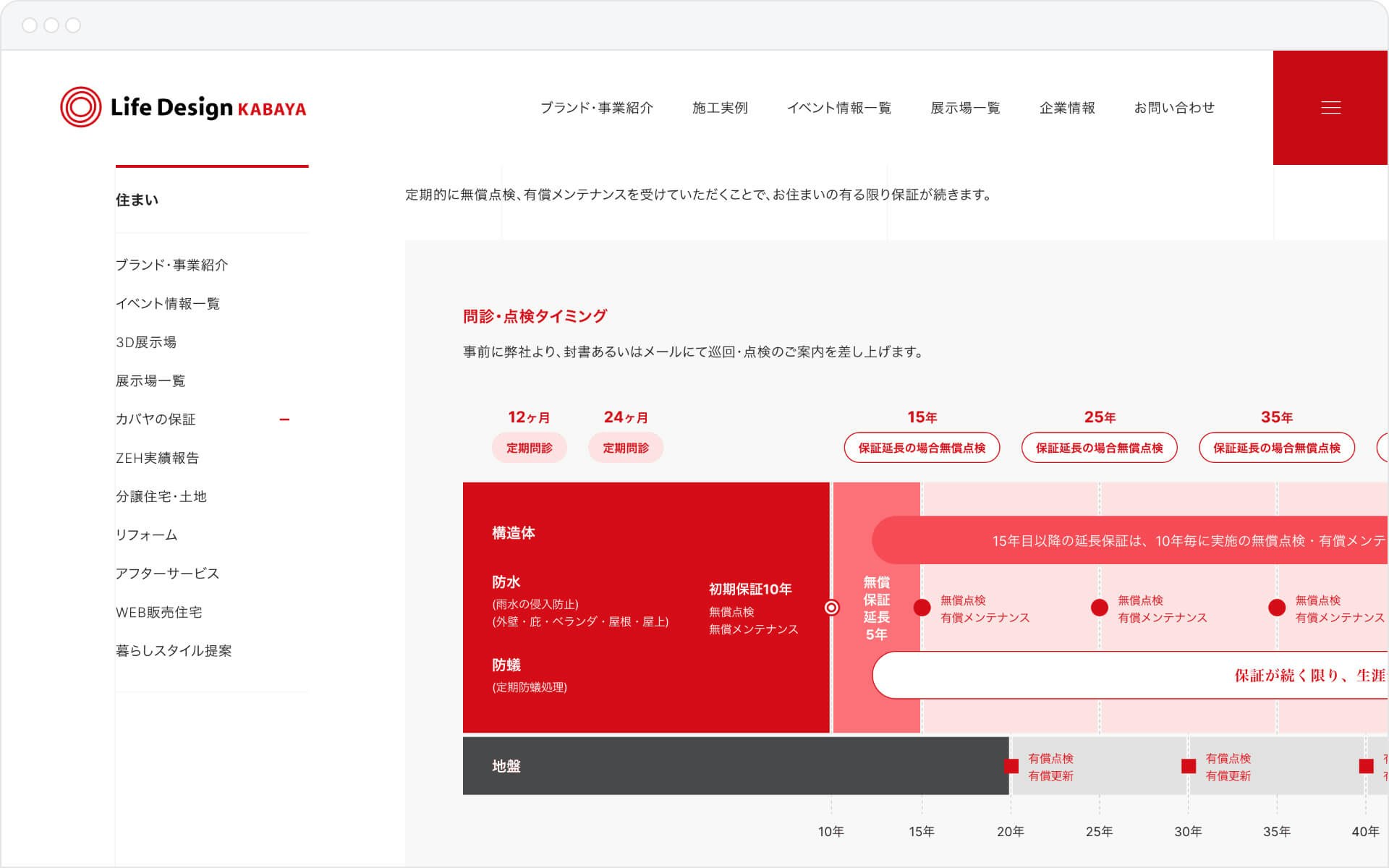Screen dimensions: 1389x868
Task: Click the 35年 bottom axis label
Action: 1277,832
